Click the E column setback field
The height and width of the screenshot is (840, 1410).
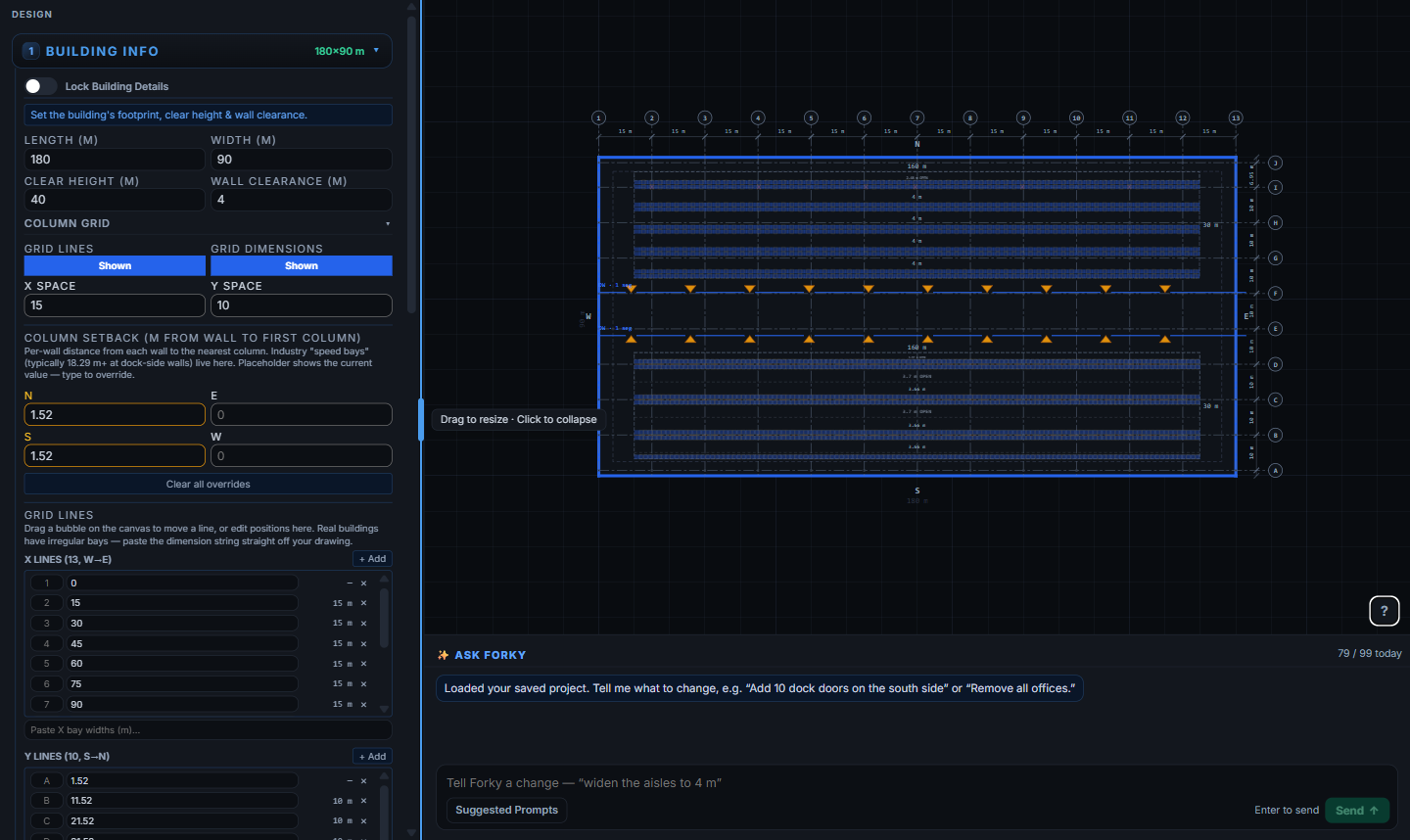(x=302, y=415)
